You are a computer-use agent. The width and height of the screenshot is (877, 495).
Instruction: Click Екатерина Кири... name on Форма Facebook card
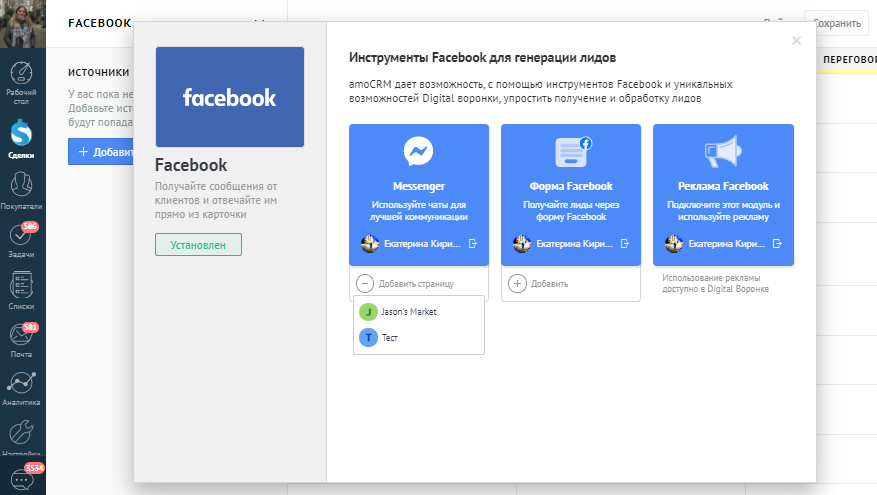point(574,244)
